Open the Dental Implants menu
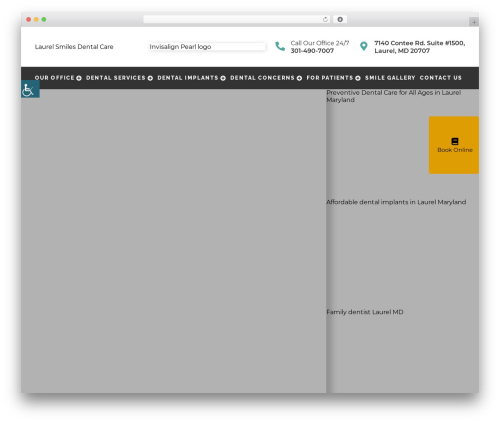The image size is (500, 423). click(x=188, y=78)
